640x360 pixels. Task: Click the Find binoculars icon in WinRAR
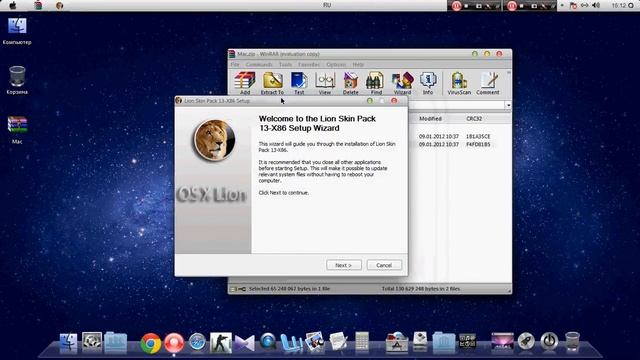tap(376, 83)
